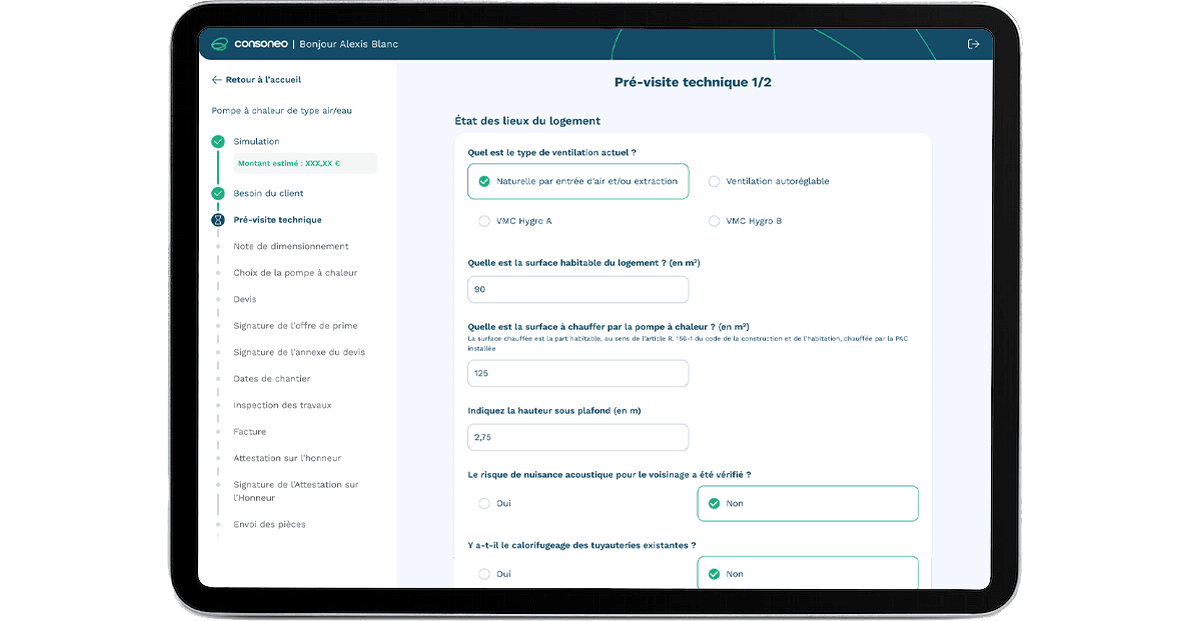Click the hourglass icon for Pré-visite technique

218,220
